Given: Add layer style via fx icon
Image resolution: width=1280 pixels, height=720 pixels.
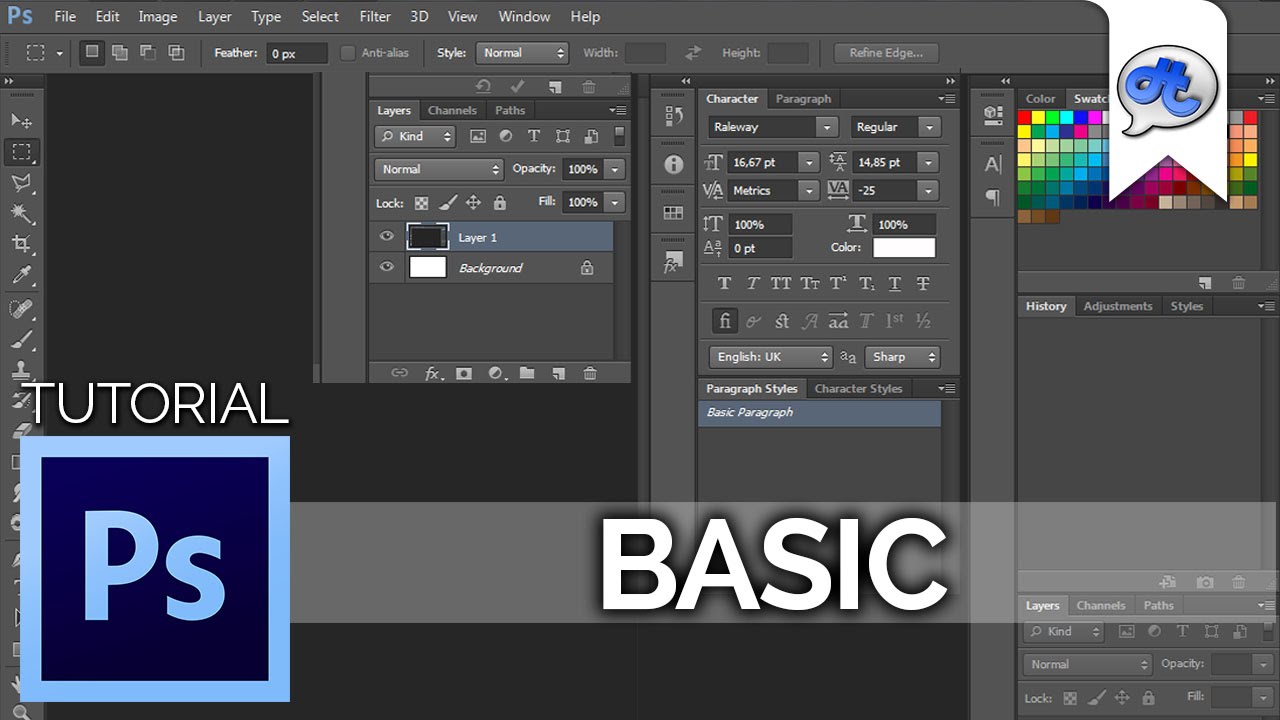Looking at the screenshot, I should pyautogui.click(x=433, y=373).
